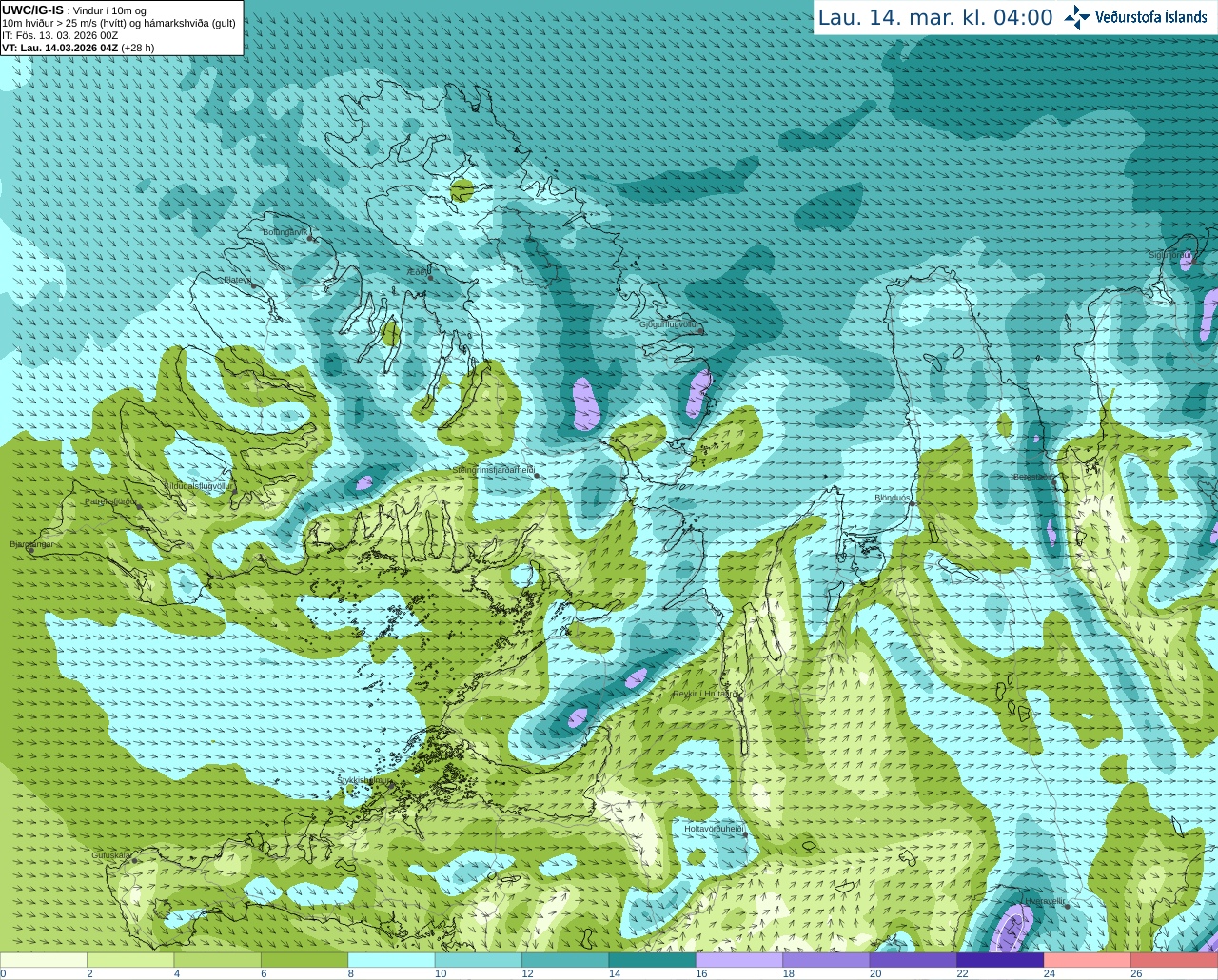The height and width of the screenshot is (980, 1218).
Task: Pick the 0–2 m/s pale yellow legend swatch
Action: (44, 960)
